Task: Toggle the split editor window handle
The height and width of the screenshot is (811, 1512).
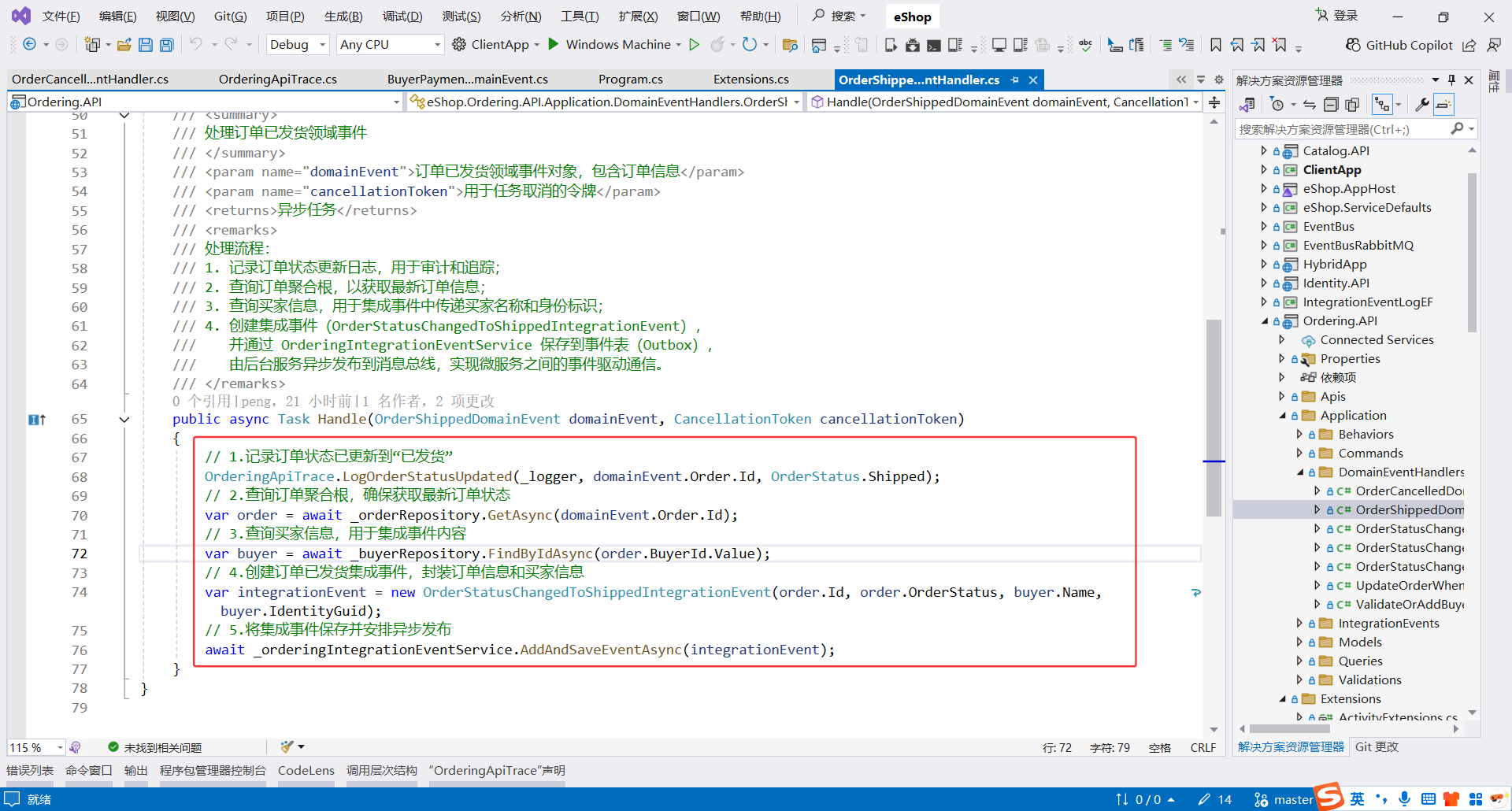Action: [x=1214, y=102]
